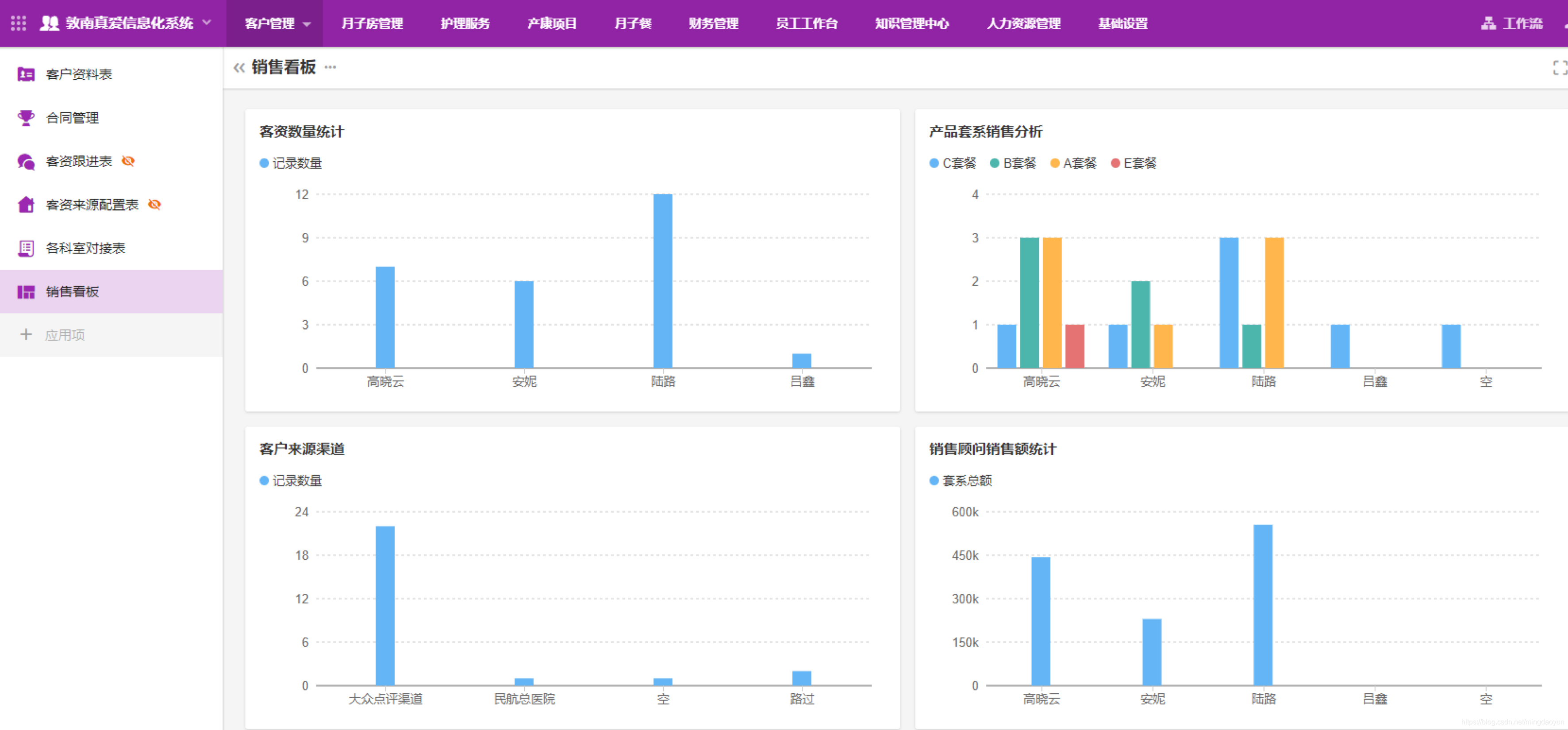Select 销售看板 in the sidebar
This screenshot has width=1568, height=730.
[111, 292]
